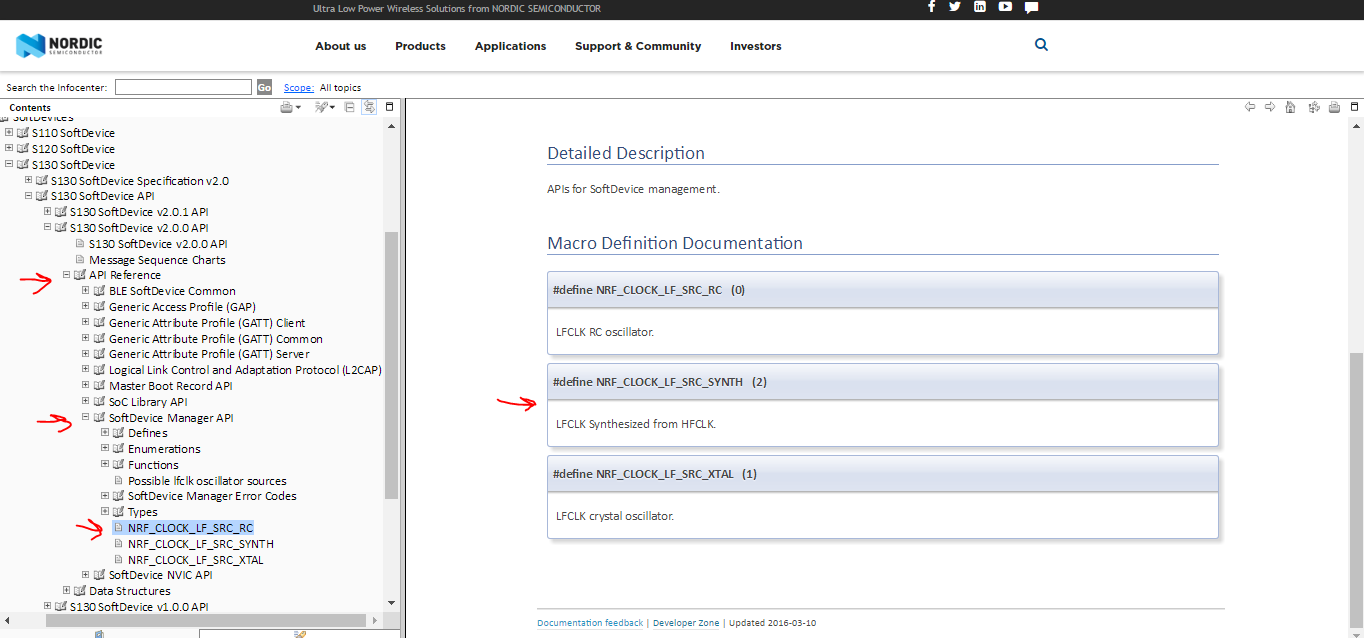Open Nordic's Twitter page icon

click(955, 6)
